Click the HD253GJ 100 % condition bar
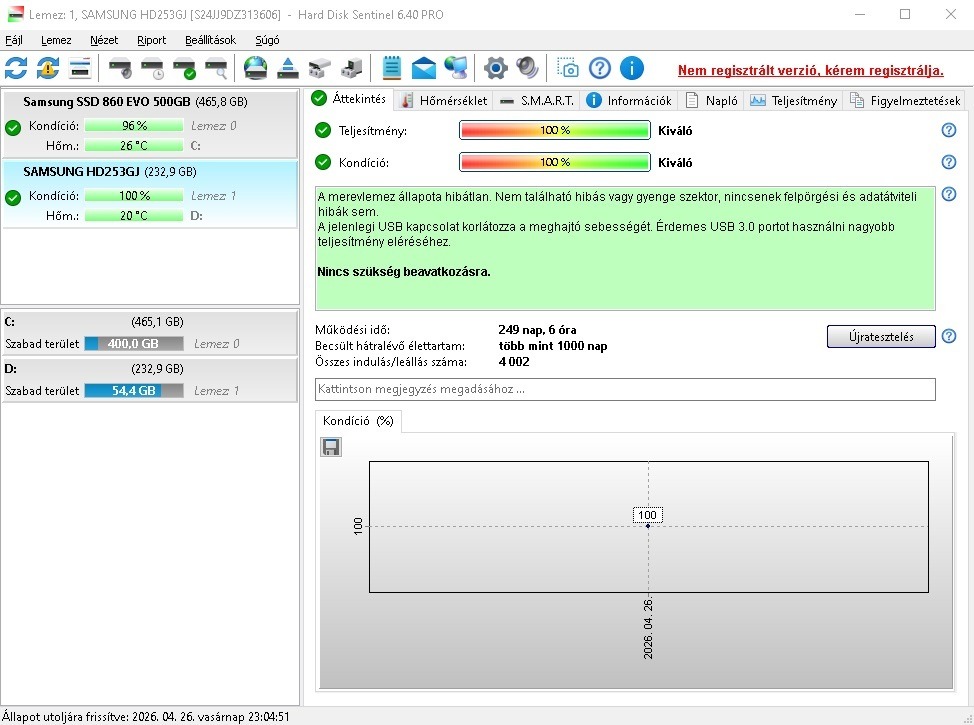Image resolution: width=974 pixels, height=725 pixels. click(134, 196)
